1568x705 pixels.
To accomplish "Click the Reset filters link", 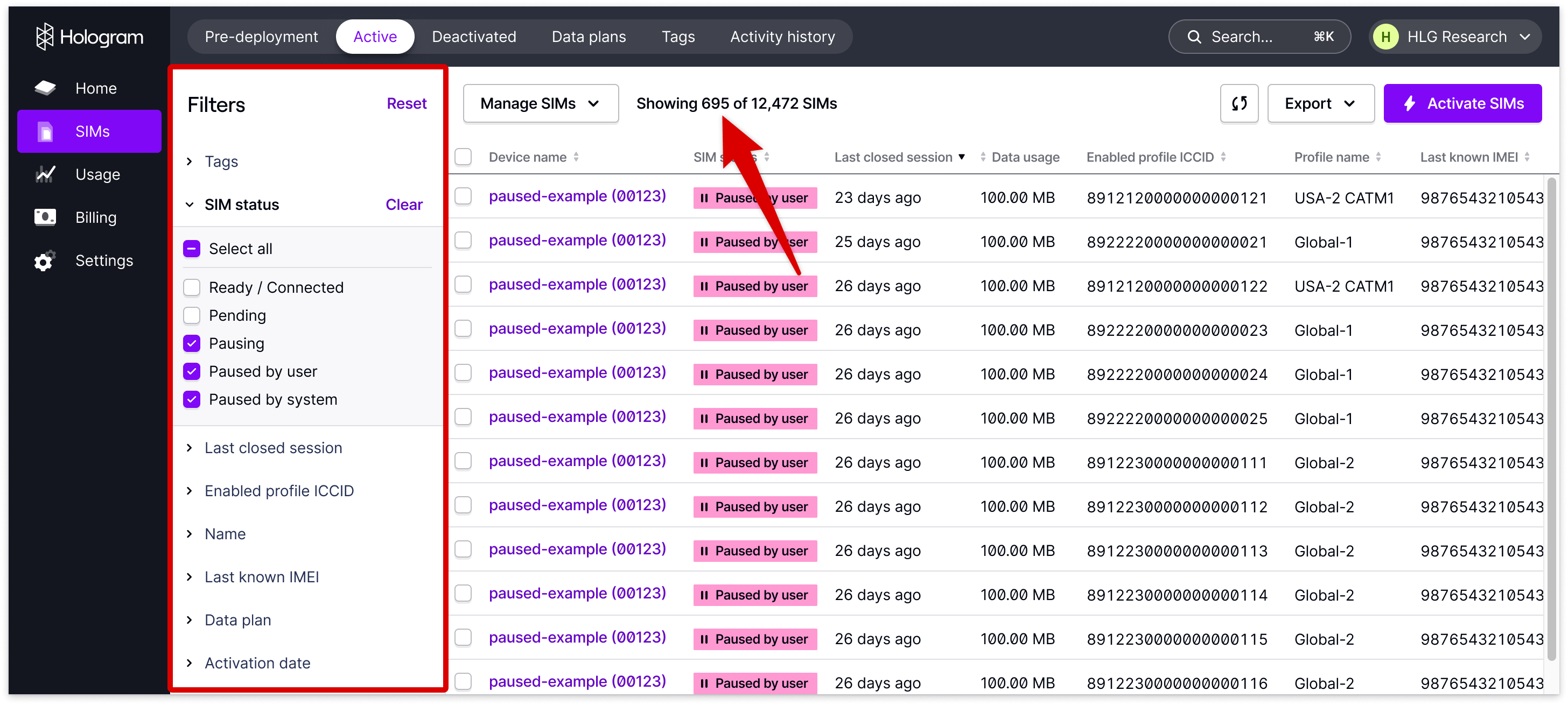I will pos(406,103).
